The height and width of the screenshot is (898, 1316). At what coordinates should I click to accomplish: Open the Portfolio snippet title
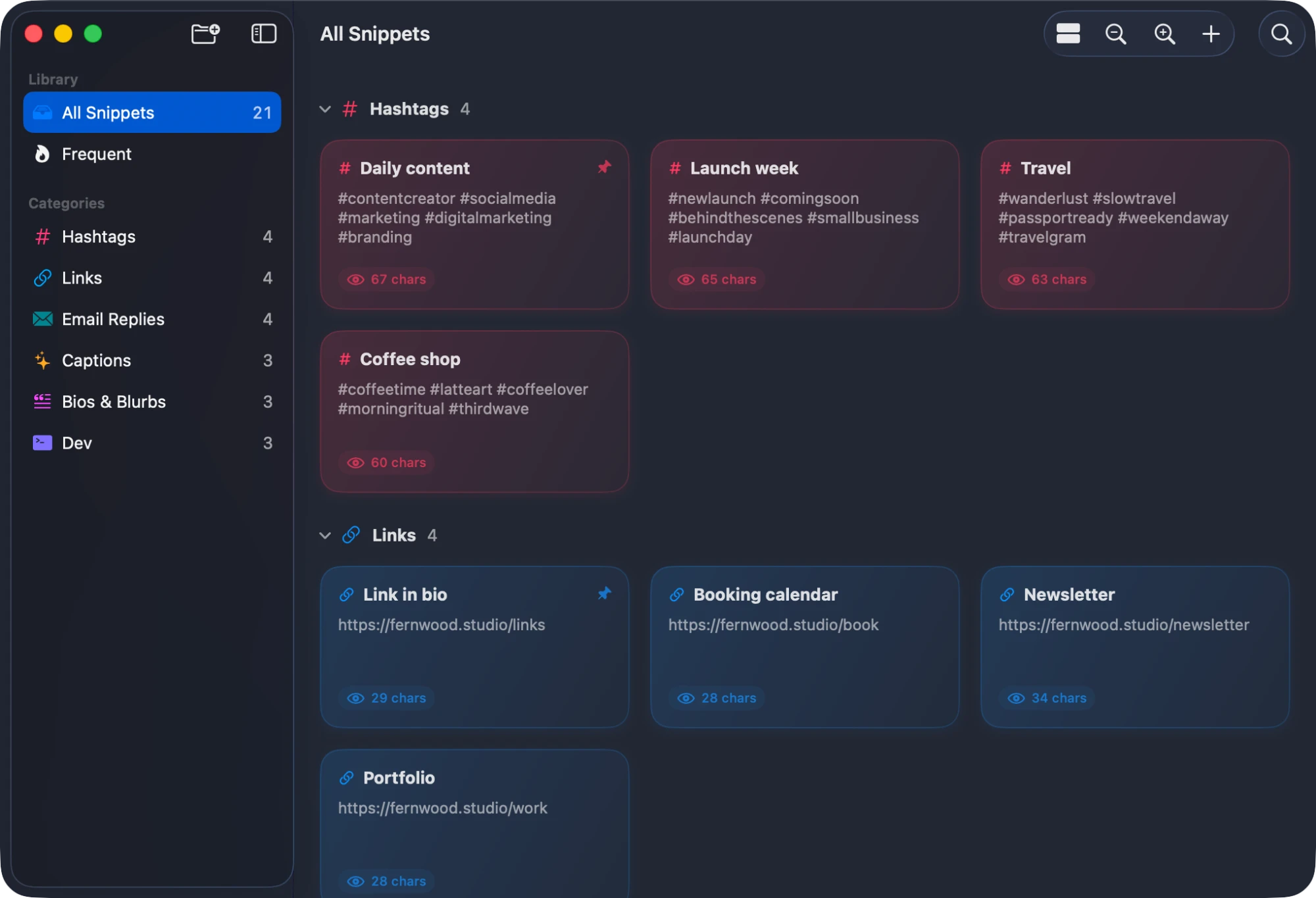[x=399, y=778]
